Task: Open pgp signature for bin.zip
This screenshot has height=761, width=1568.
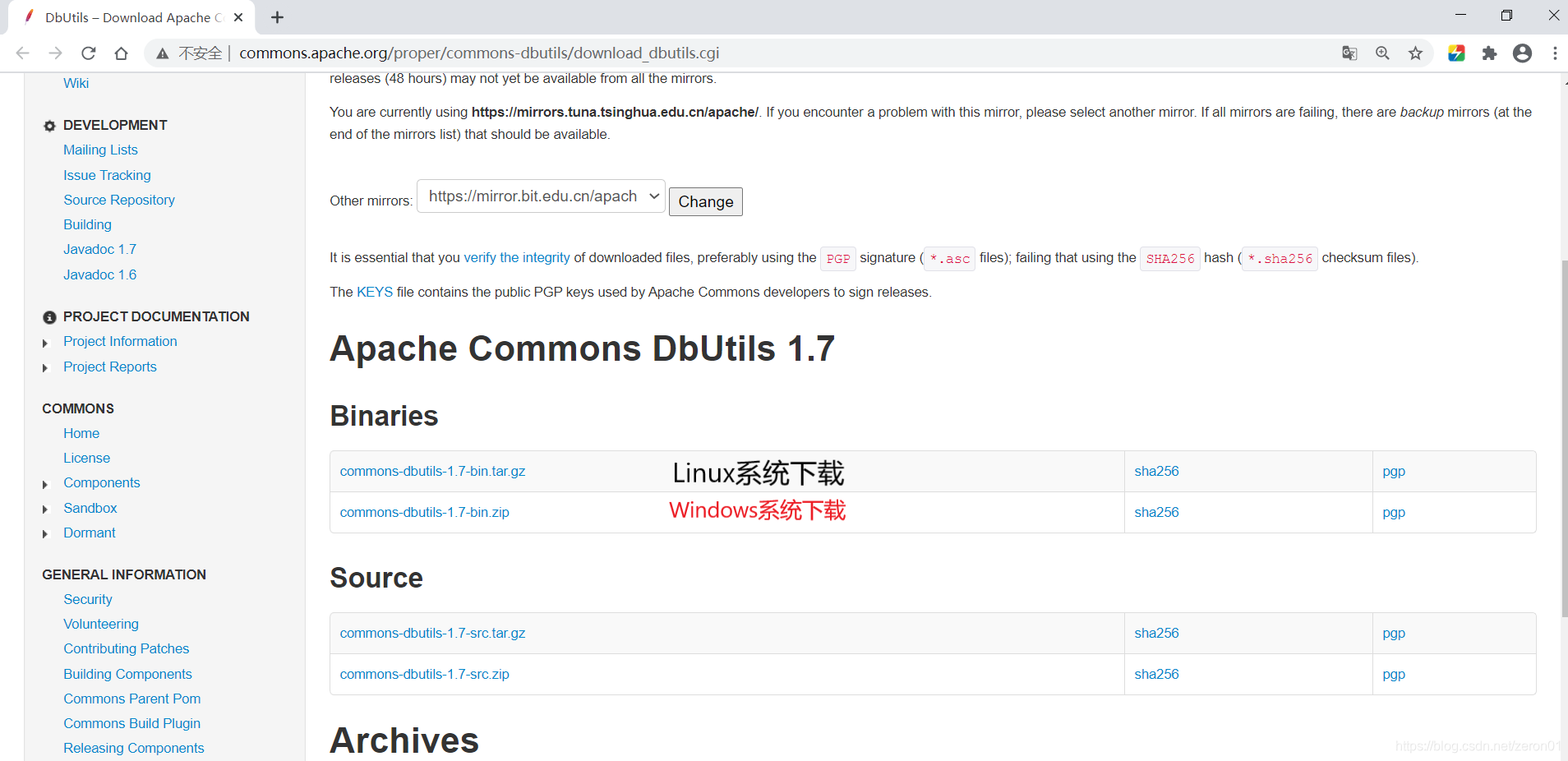Action: pyautogui.click(x=1394, y=512)
